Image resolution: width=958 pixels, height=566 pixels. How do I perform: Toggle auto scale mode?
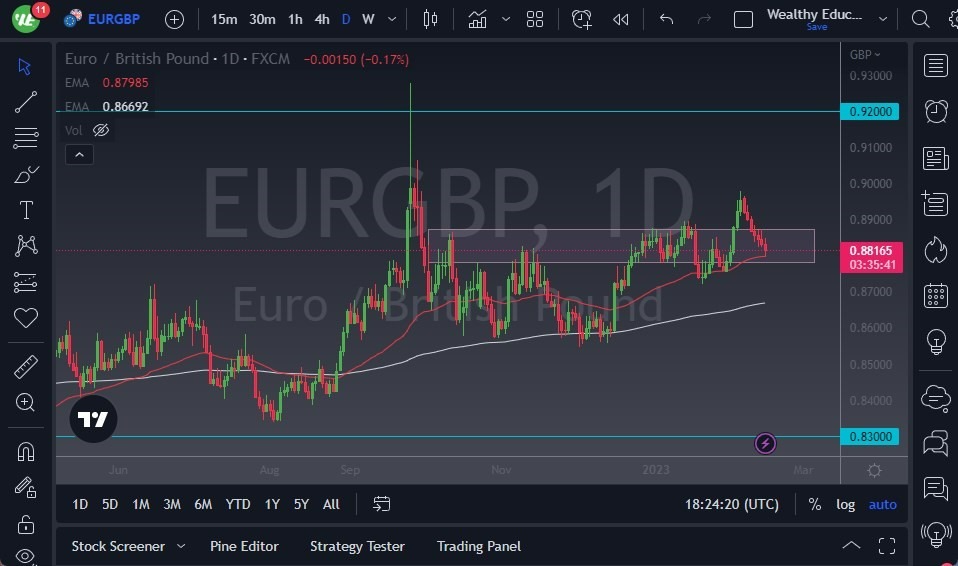883,504
